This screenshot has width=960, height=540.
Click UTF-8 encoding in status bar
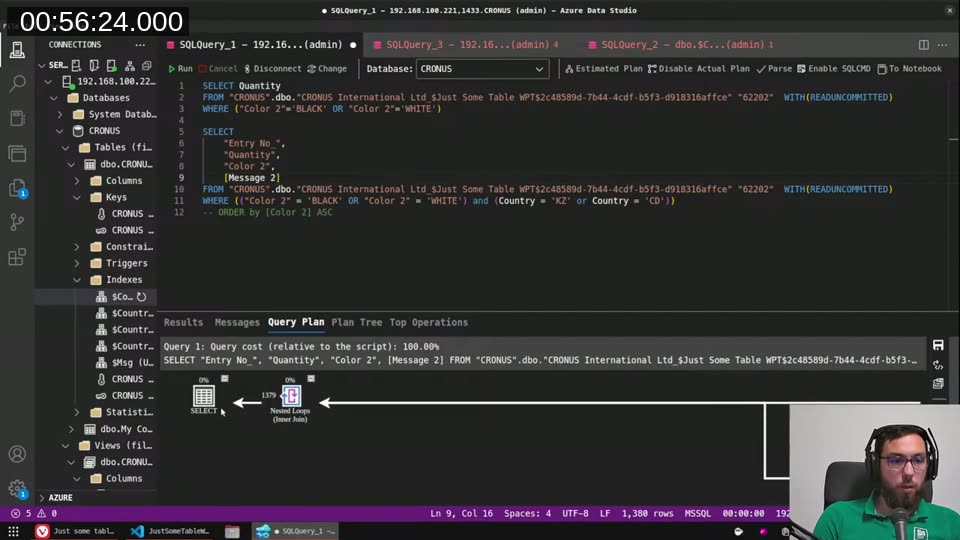(575, 514)
